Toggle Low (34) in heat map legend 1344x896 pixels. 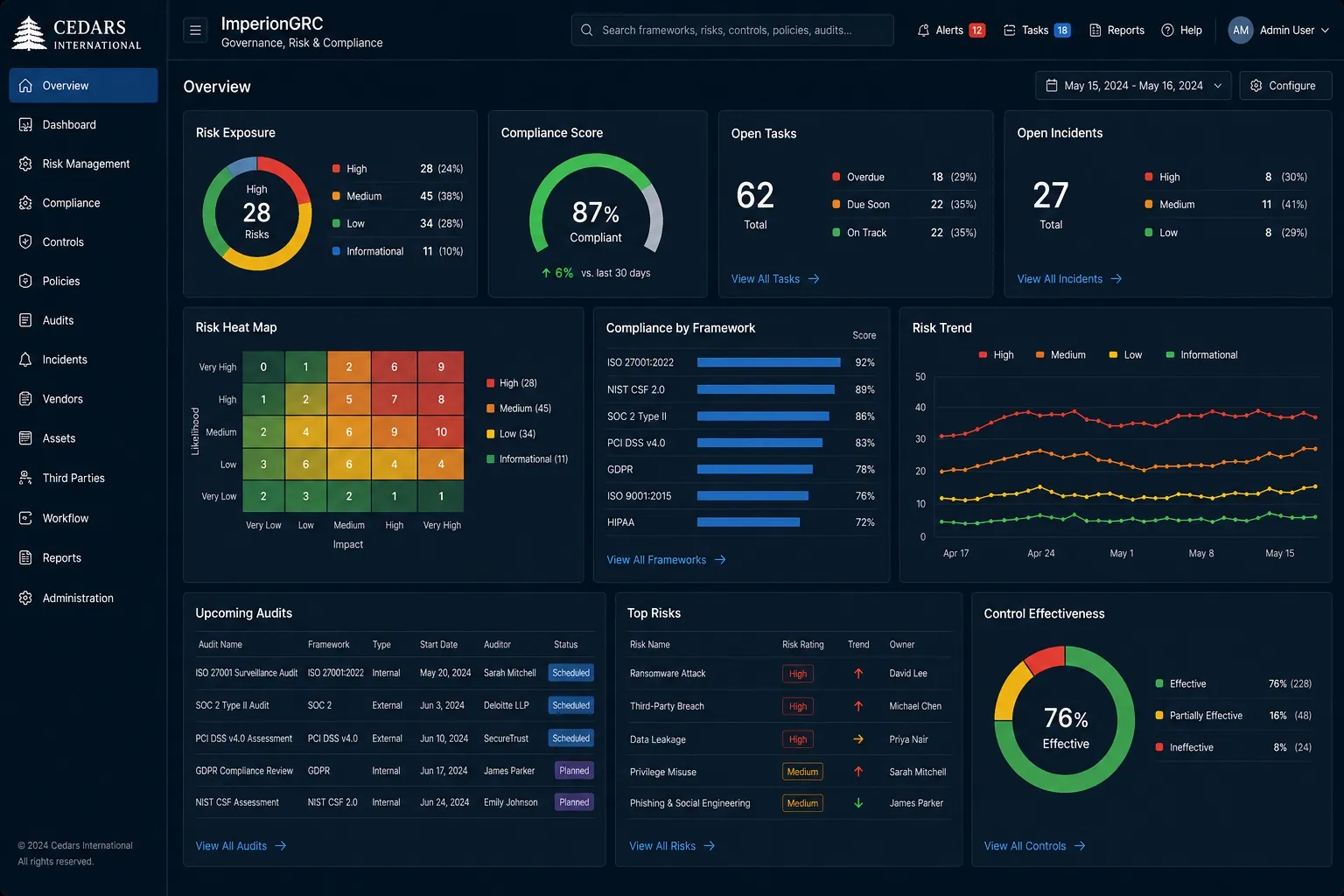point(511,434)
